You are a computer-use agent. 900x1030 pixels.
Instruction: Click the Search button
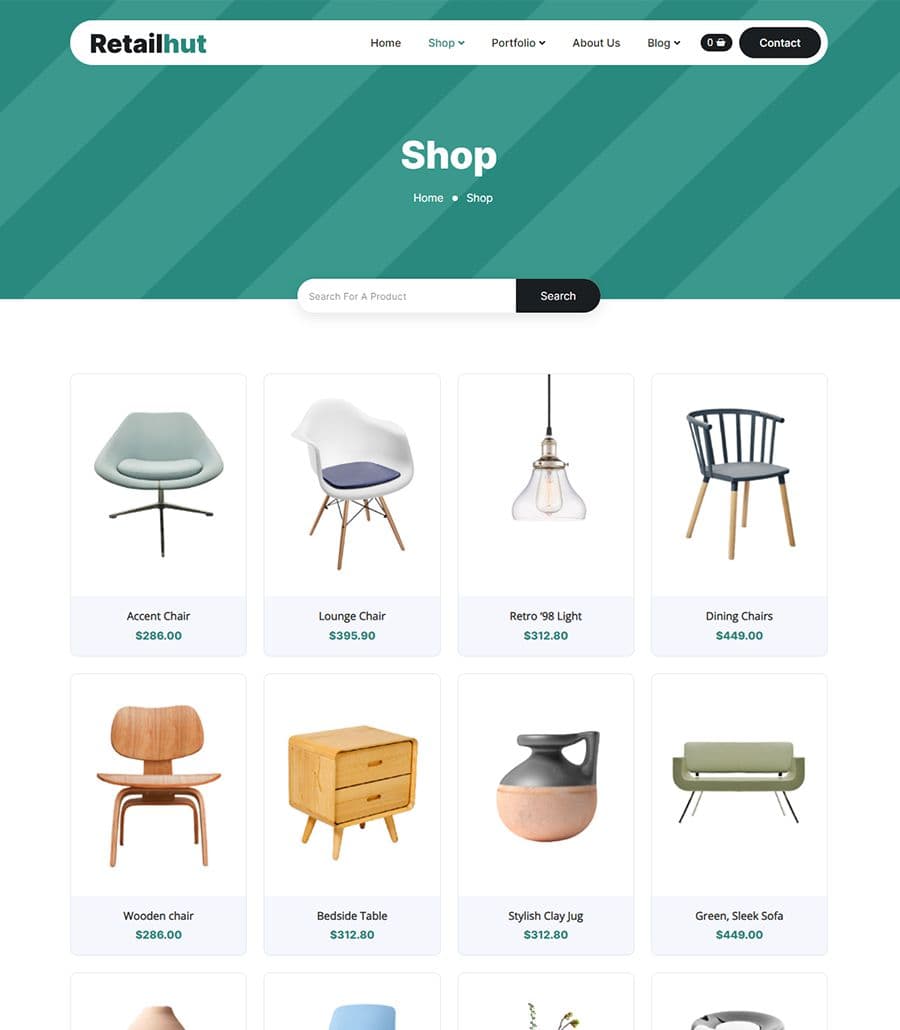coord(558,296)
